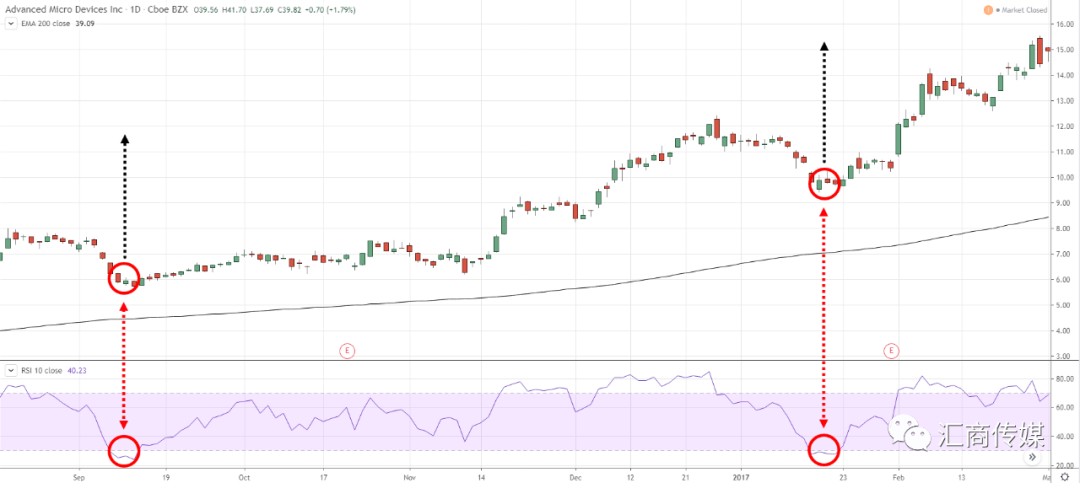
Task: Click the 13.00 price scale label
Action: (x=1063, y=101)
